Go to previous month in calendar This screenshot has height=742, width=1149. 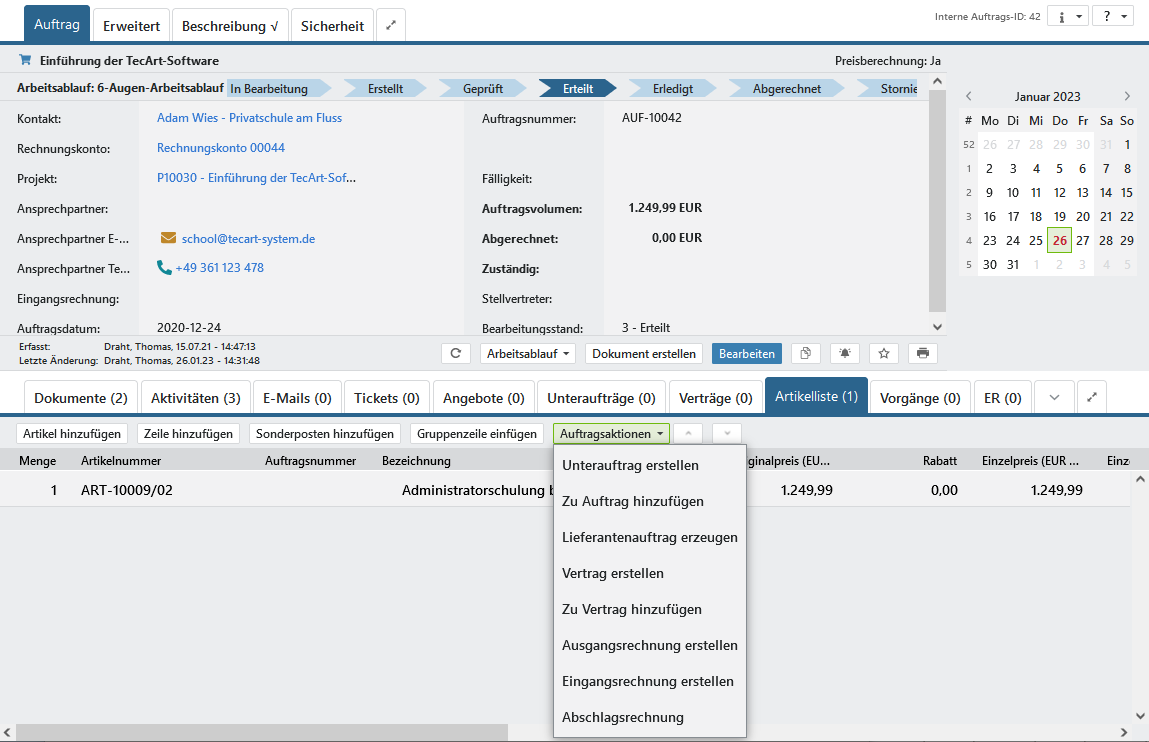coord(968,97)
